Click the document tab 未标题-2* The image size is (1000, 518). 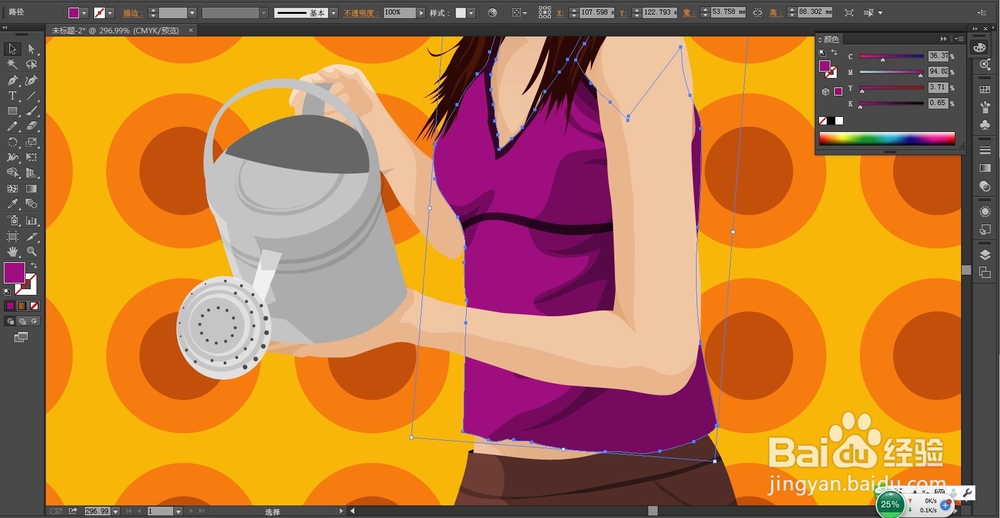(x=115, y=30)
